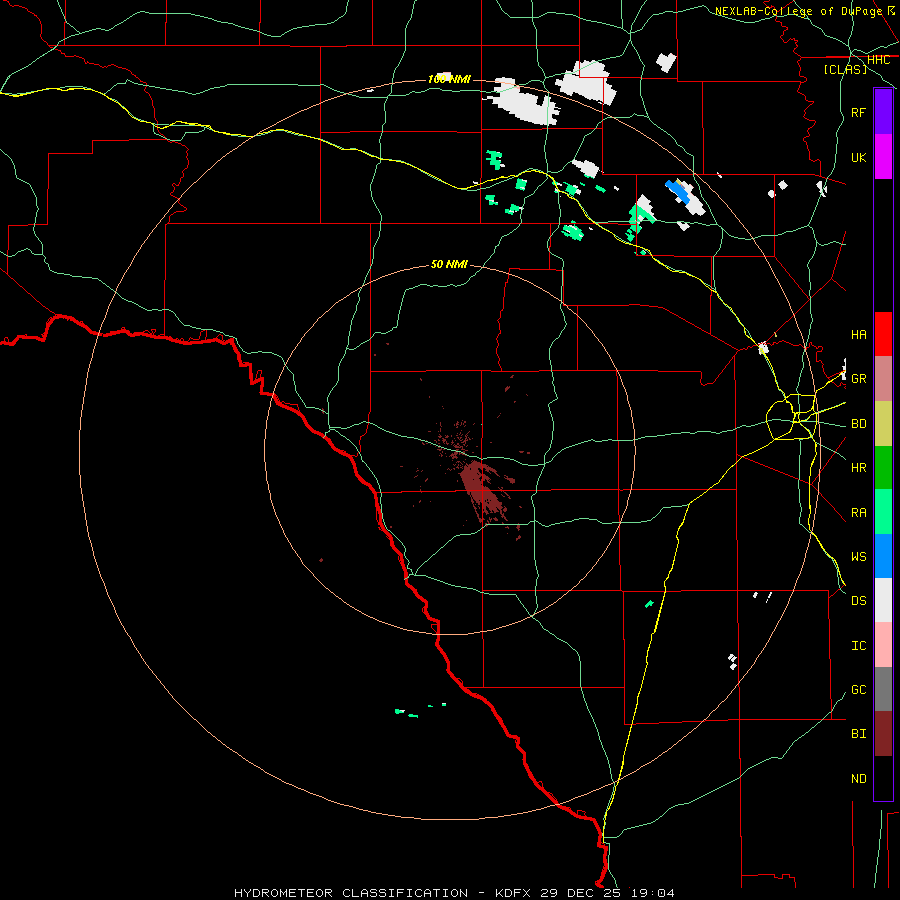Viewport: 900px width, 900px height.
Task: Click the "RA" legend label
Action: pyautogui.click(x=859, y=513)
